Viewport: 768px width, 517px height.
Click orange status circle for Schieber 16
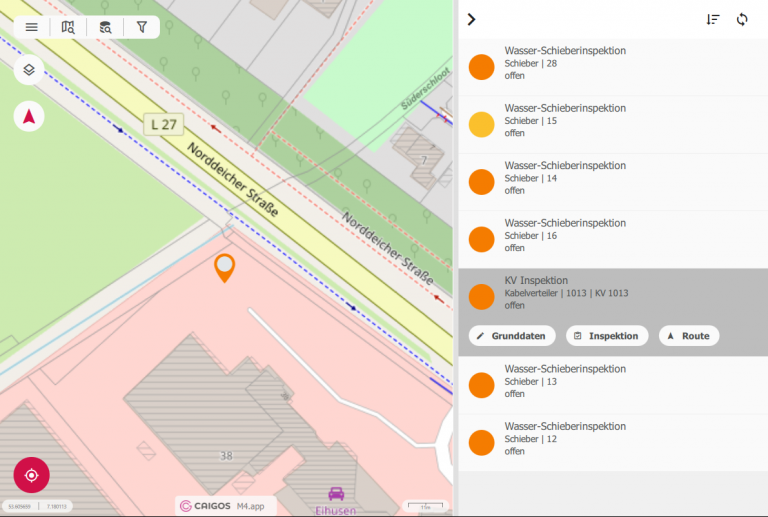coord(481,239)
